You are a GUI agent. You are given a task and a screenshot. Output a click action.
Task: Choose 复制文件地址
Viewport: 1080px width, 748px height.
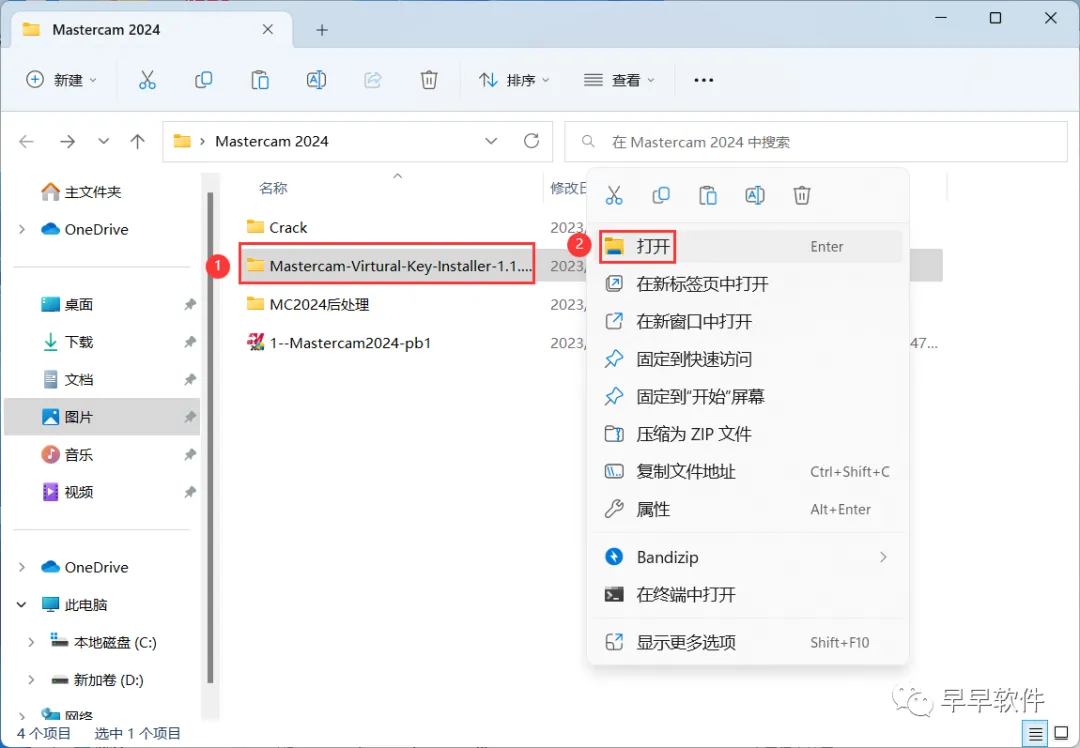tap(747, 471)
